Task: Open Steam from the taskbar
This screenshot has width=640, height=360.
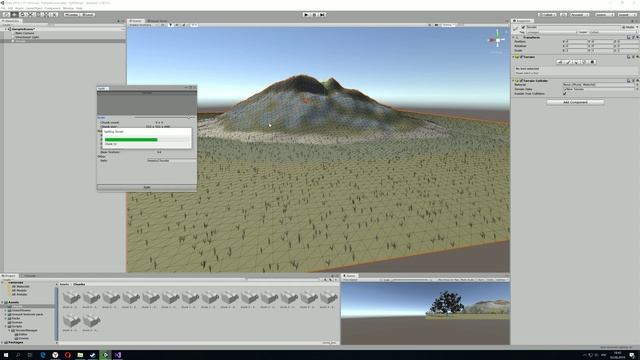Action: pos(93,355)
